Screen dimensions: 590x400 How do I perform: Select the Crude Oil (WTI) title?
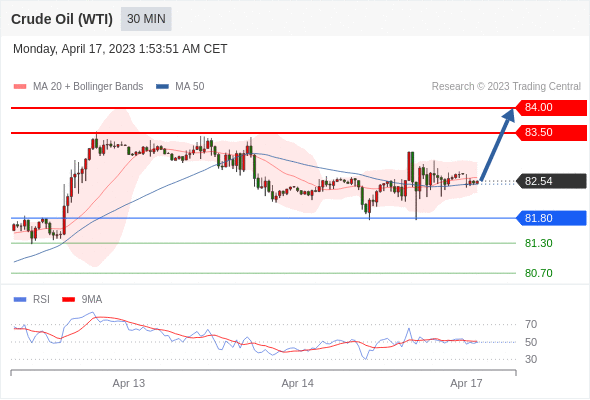coord(62,19)
